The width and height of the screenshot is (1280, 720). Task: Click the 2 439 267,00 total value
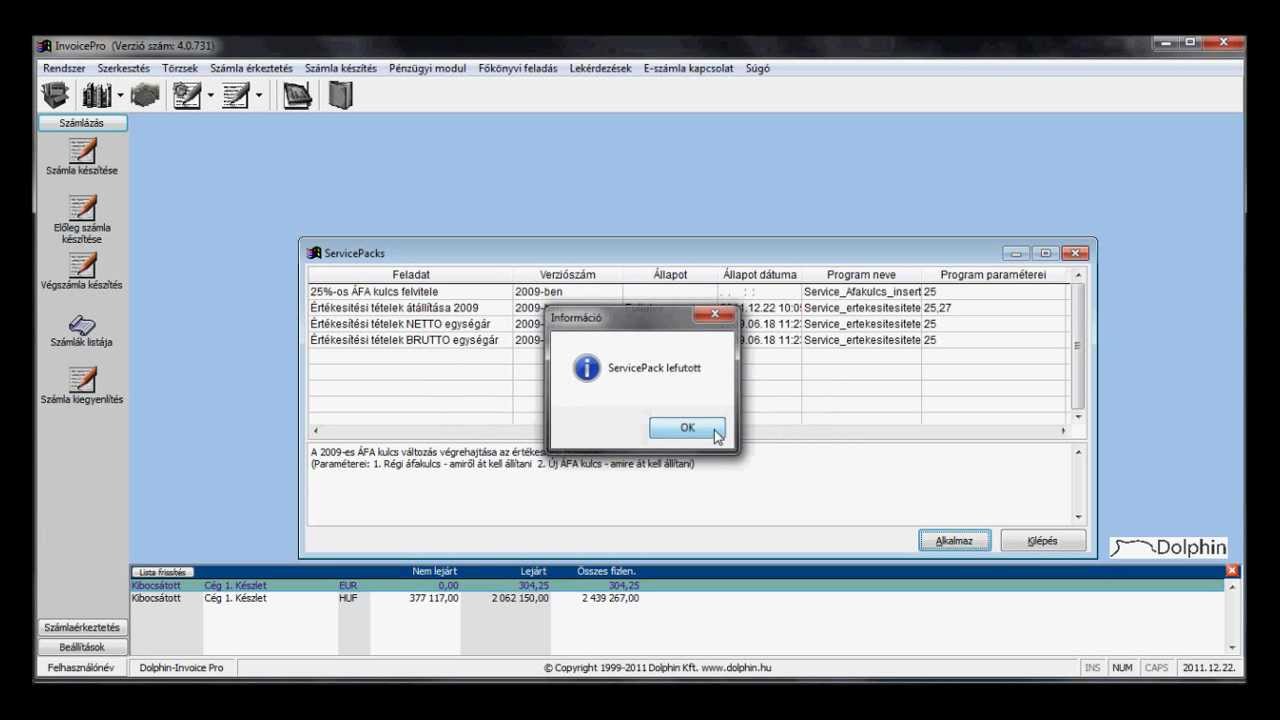(x=610, y=598)
